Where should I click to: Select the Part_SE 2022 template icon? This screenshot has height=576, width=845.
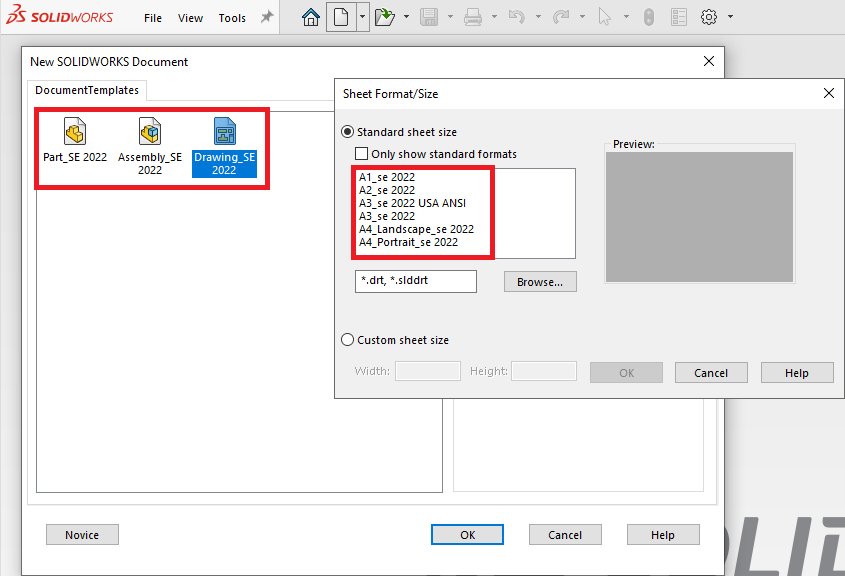tap(75, 132)
